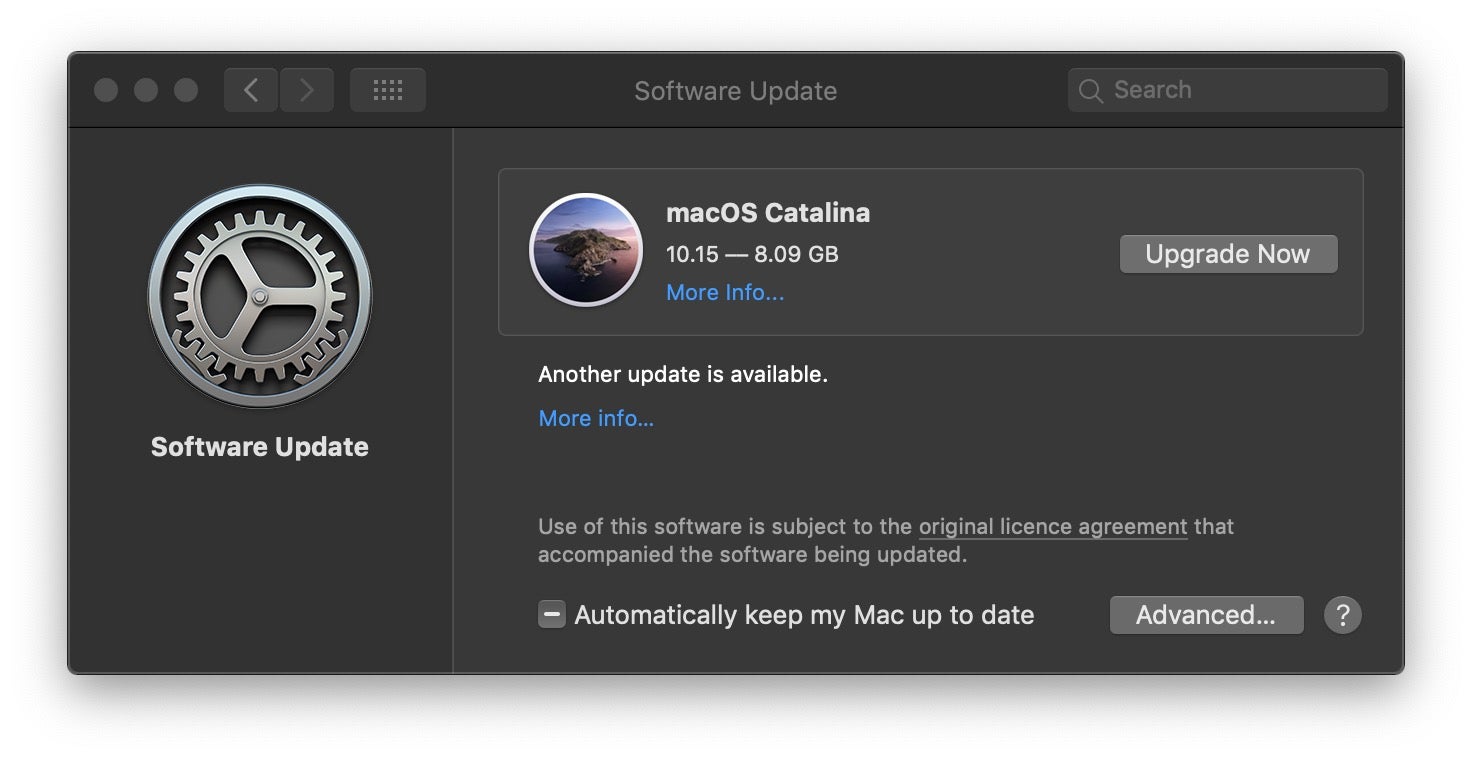The width and height of the screenshot is (1472, 758).
Task: Click the forward arrow in the toolbar
Action: point(306,91)
